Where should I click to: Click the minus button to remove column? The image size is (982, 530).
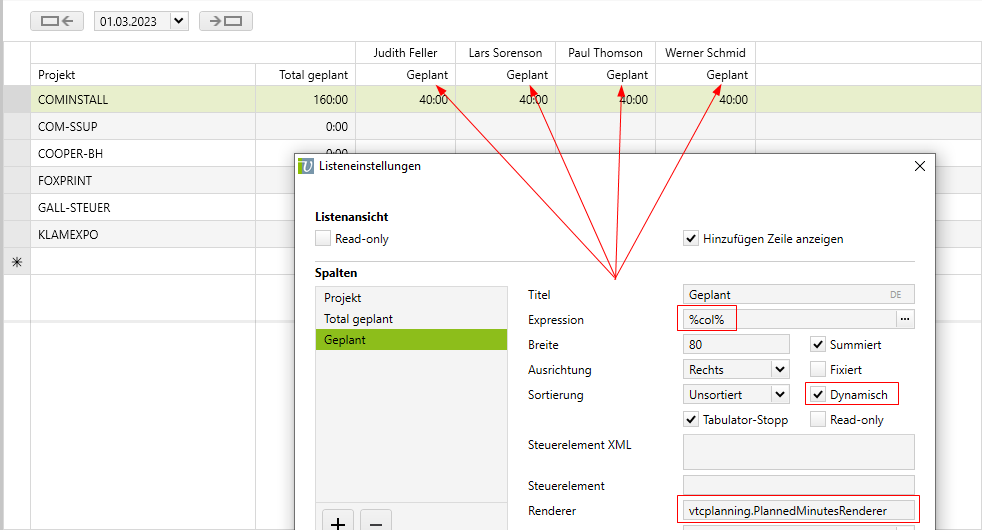coord(374,522)
